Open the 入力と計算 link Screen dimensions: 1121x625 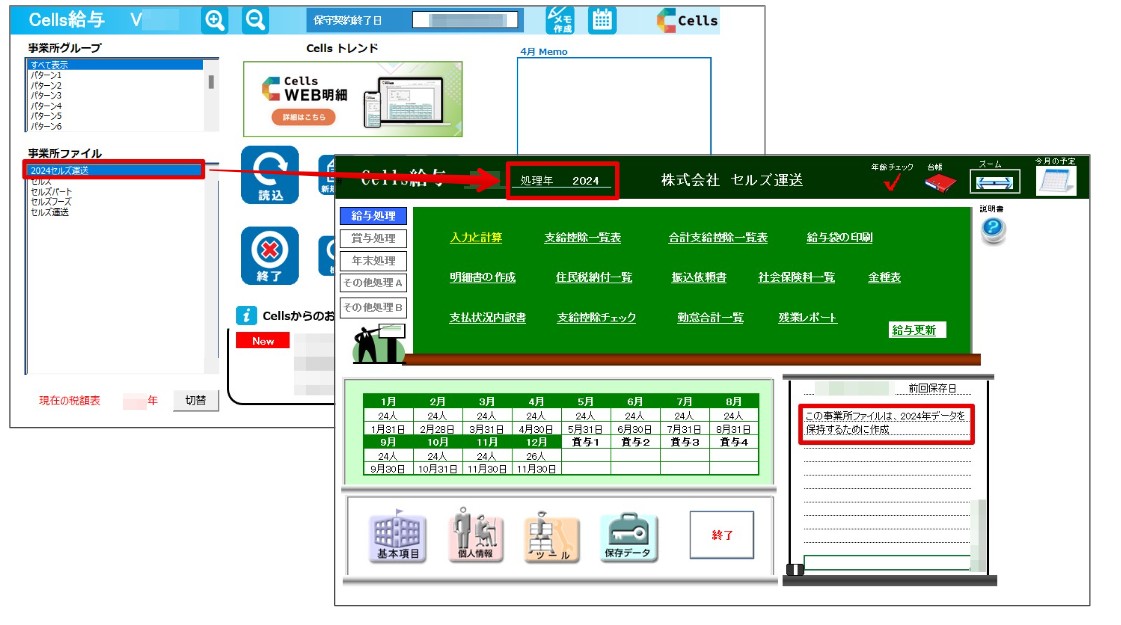pyautogui.click(x=476, y=237)
